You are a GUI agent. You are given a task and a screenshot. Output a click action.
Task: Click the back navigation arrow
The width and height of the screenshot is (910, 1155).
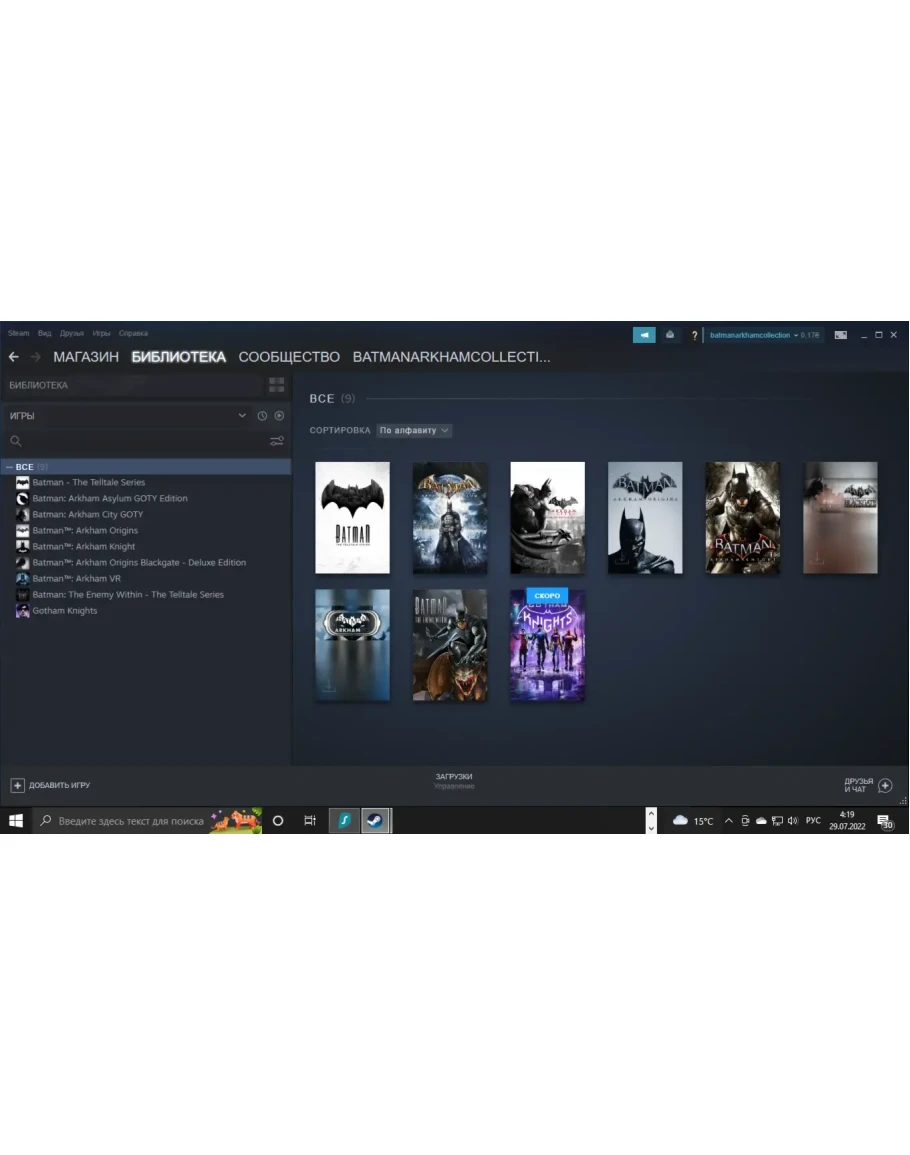14,357
